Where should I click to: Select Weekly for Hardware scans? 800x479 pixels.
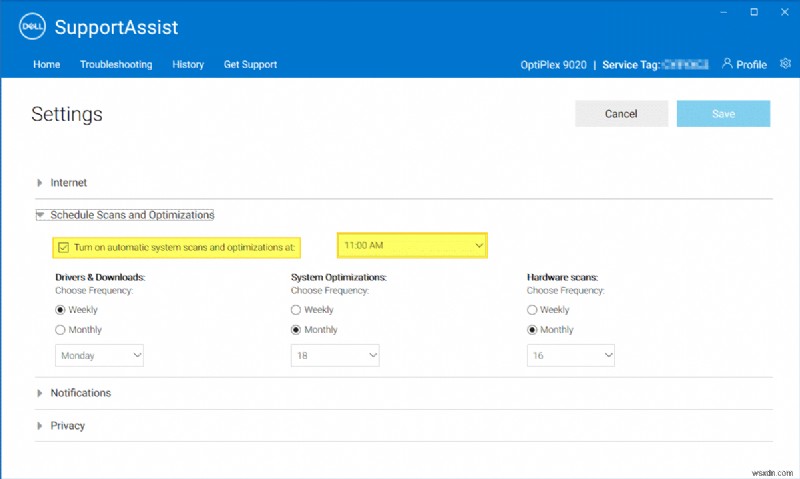pyautogui.click(x=532, y=310)
